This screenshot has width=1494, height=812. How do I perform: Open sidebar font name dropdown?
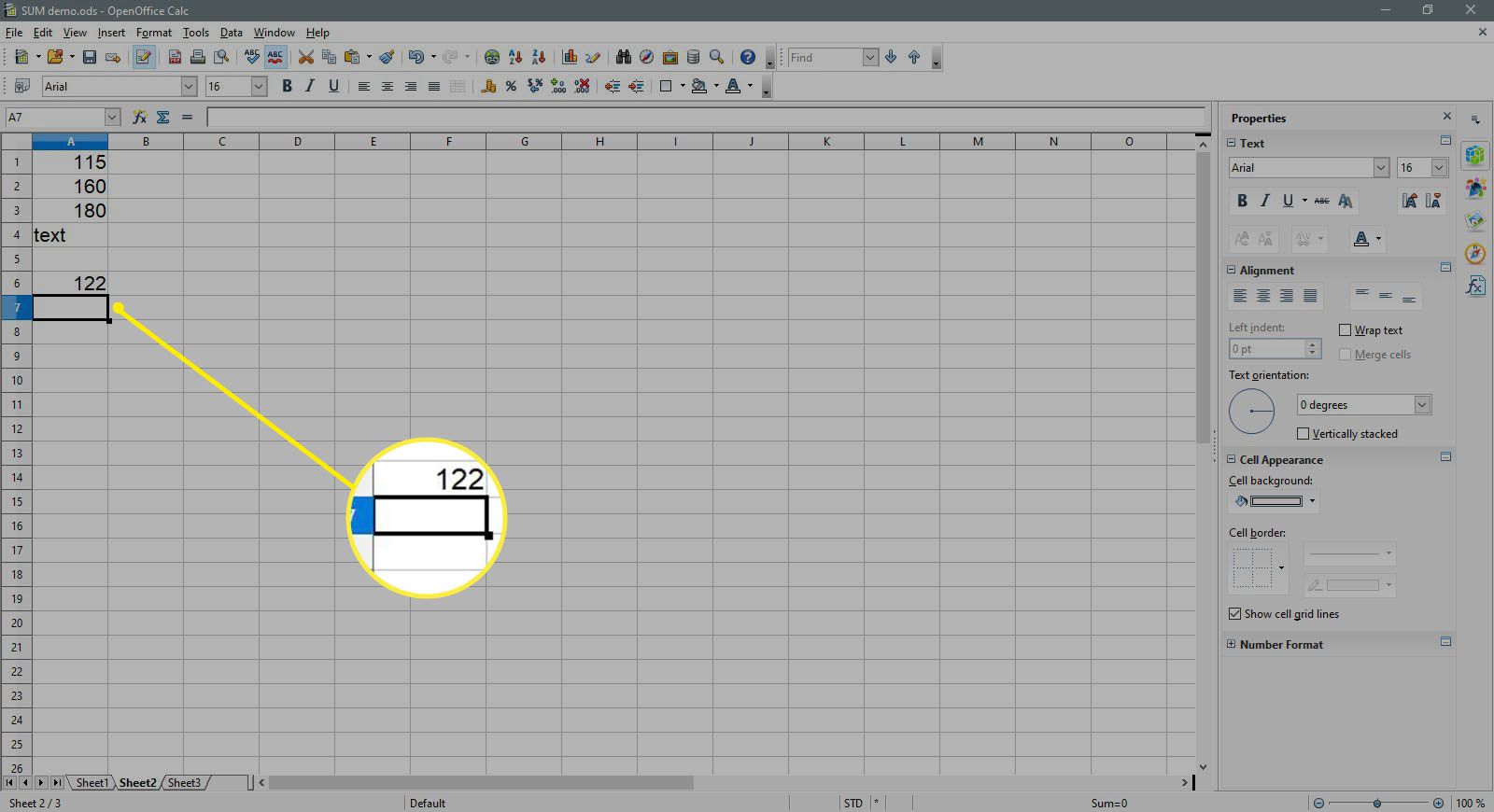1381,168
